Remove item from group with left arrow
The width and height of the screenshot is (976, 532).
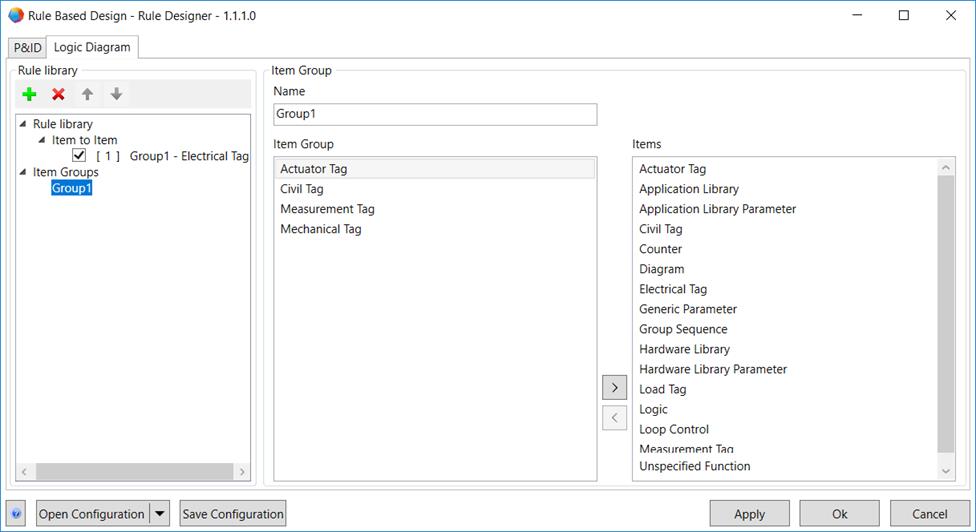614,417
